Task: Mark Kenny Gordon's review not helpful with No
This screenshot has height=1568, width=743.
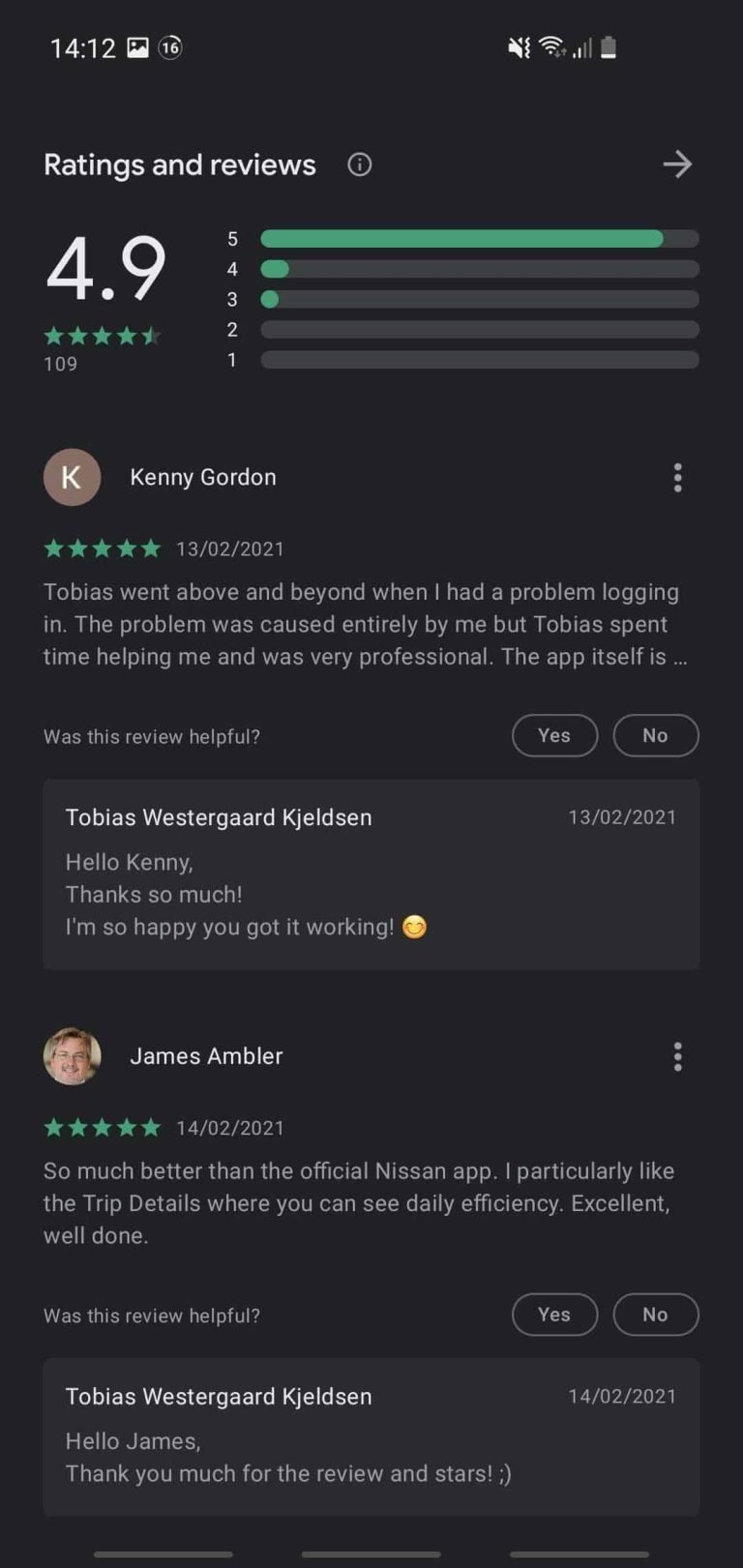Action: coord(656,736)
